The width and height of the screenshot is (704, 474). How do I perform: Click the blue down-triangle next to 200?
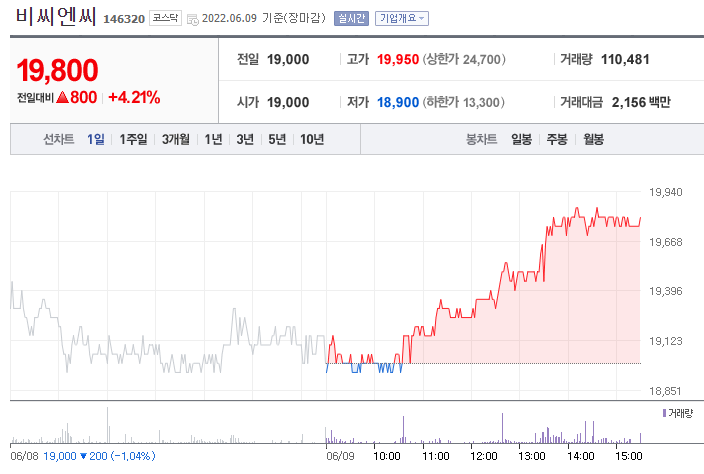[x=83, y=456]
